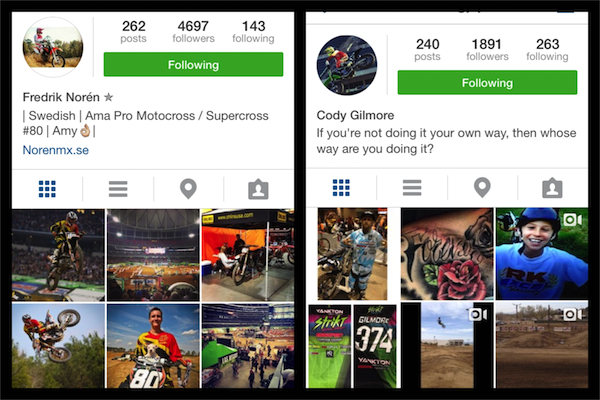Open photo map on Cody Gilmore's profile

point(482,188)
